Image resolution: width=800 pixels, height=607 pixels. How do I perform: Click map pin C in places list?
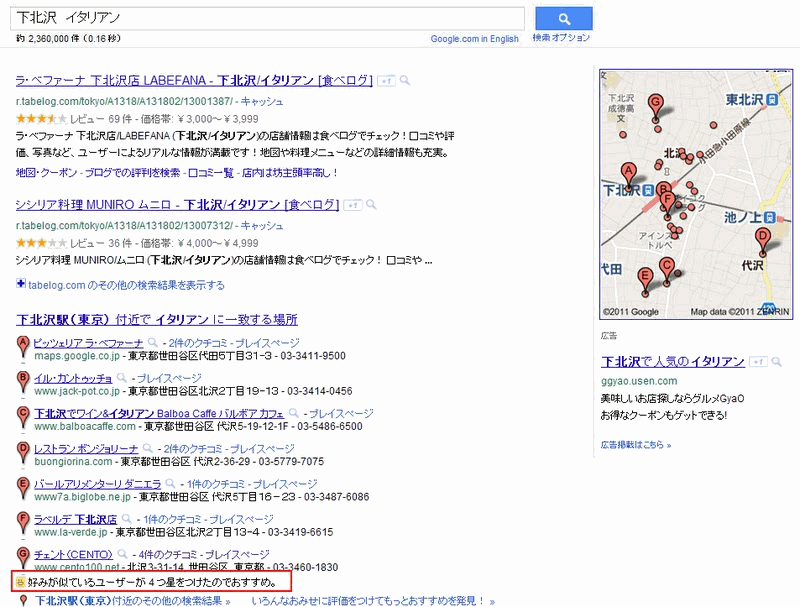click(x=22, y=417)
